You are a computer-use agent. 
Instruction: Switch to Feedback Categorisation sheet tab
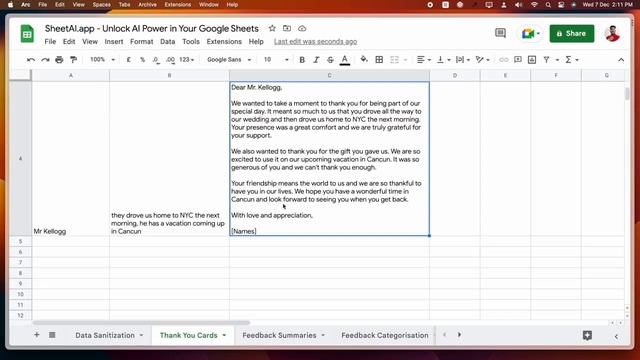click(x=384, y=335)
